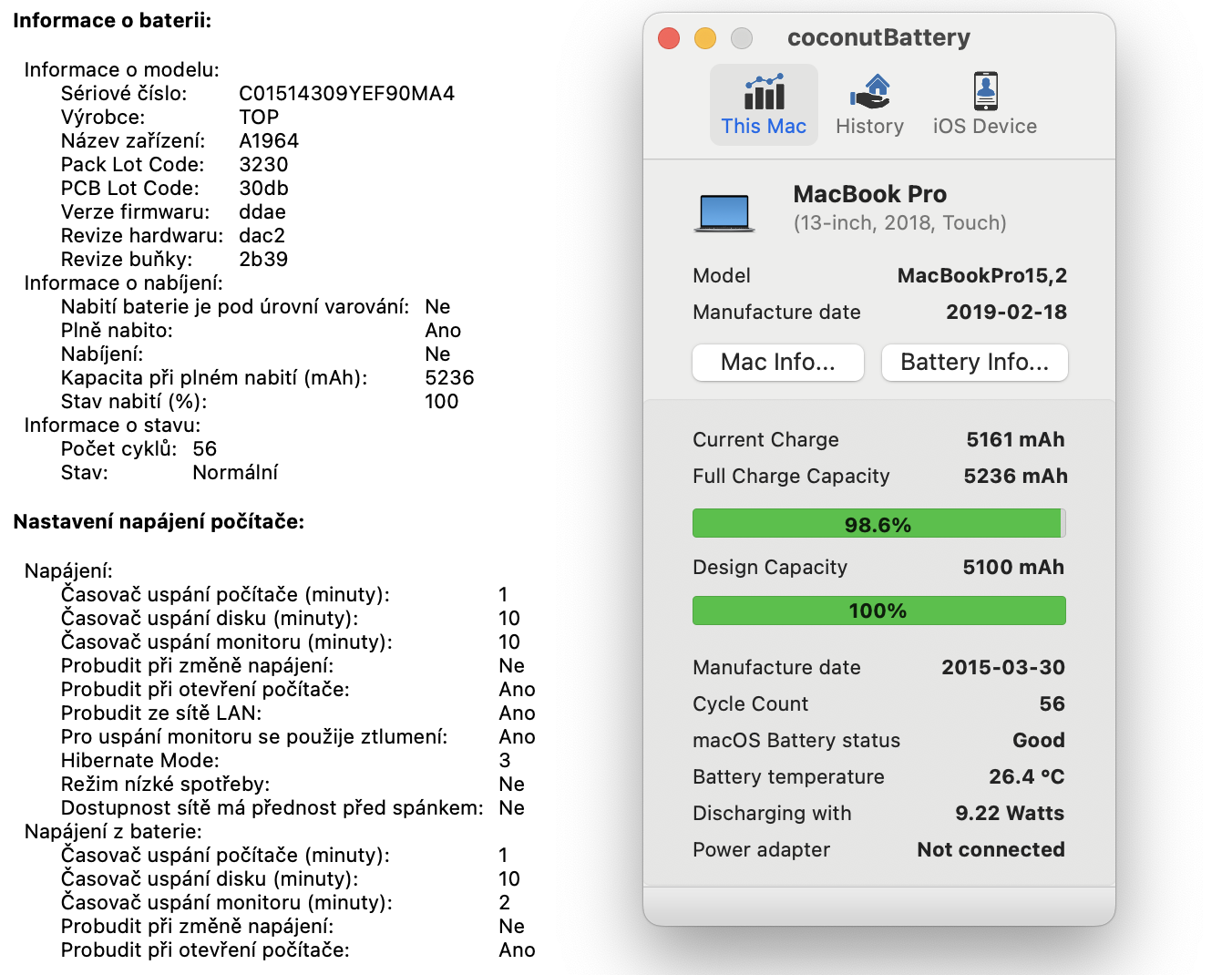Click the (13-inch, 2018, Touch) subtitle
The height and width of the screenshot is (975, 1232).
[x=900, y=223]
